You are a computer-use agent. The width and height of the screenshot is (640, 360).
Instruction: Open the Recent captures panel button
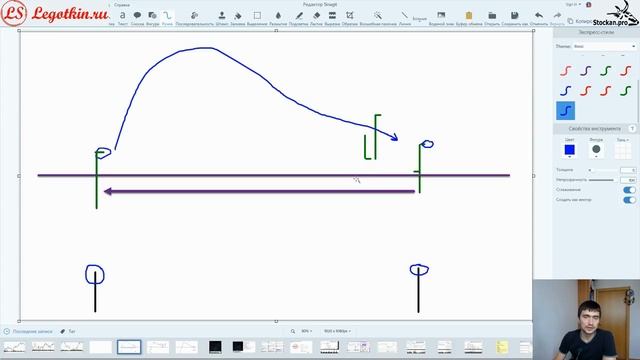pyautogui.click(x=28, y=331)
